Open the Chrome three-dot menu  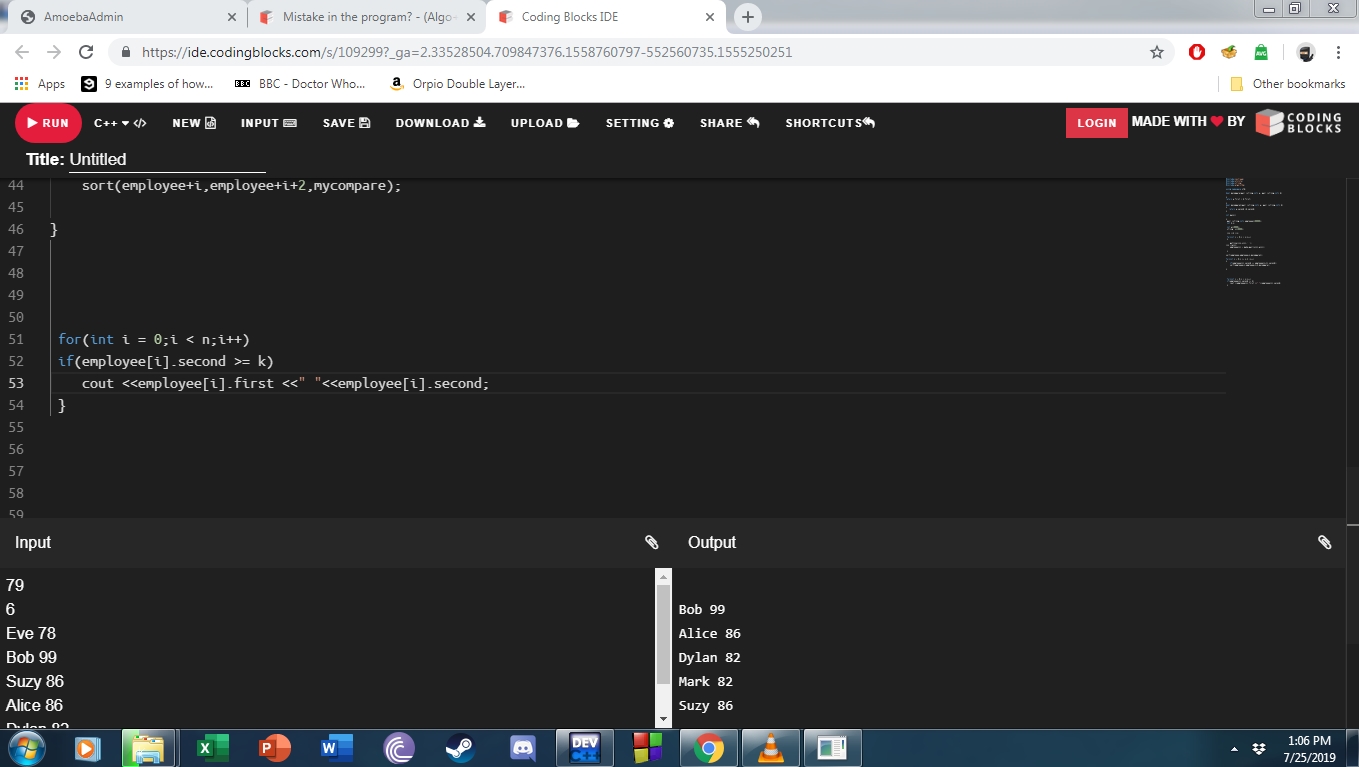1338,52
